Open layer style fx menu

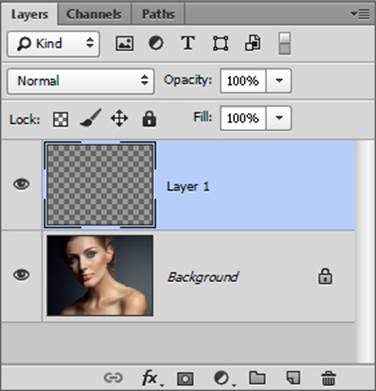[x=151, y=378]
